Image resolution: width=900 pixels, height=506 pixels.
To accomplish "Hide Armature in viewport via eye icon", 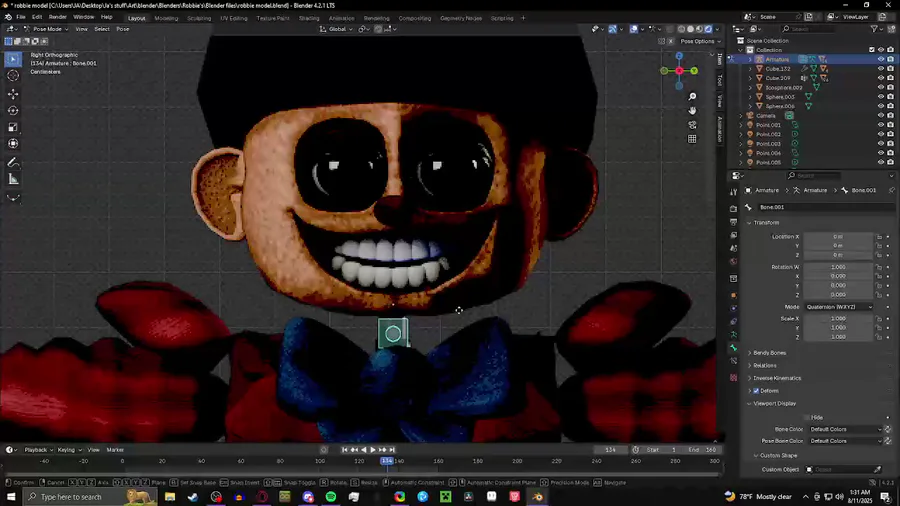I will [880, 59].
